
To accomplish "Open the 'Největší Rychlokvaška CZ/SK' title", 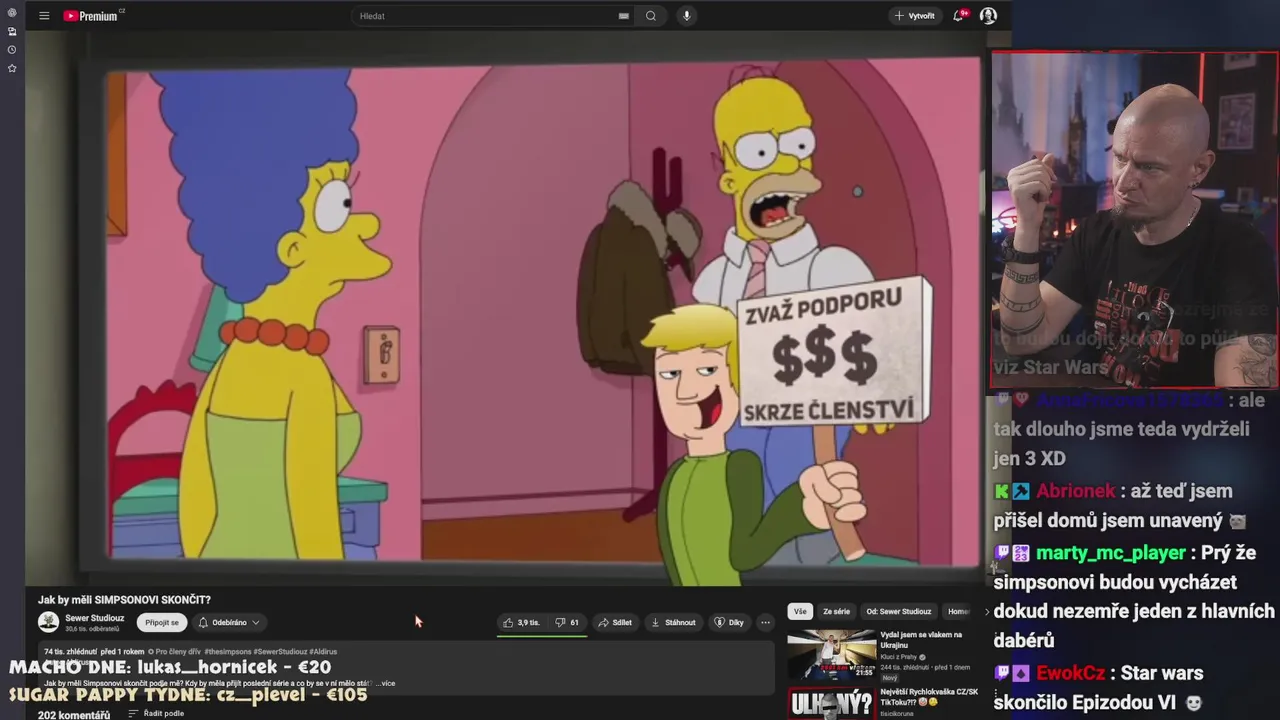I will pyautogui.click(x=929, y=696).
